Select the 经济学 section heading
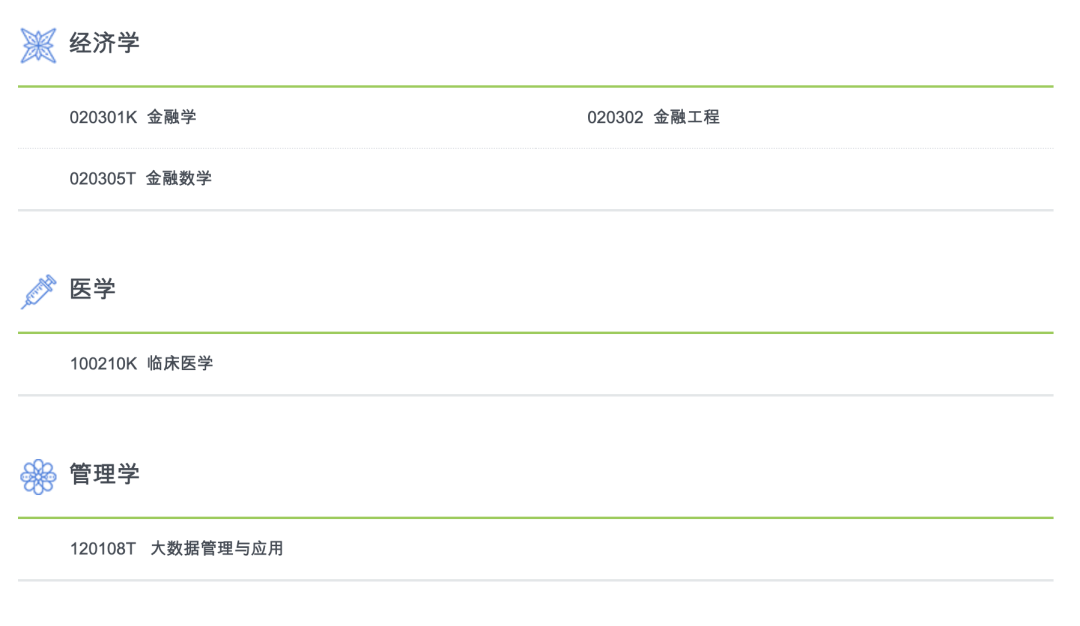Screen dimensions: 1080x626 point(104,43)
